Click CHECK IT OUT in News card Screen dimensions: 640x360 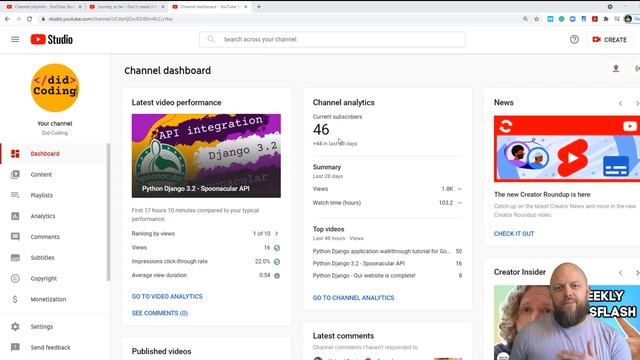pos(514,233)
